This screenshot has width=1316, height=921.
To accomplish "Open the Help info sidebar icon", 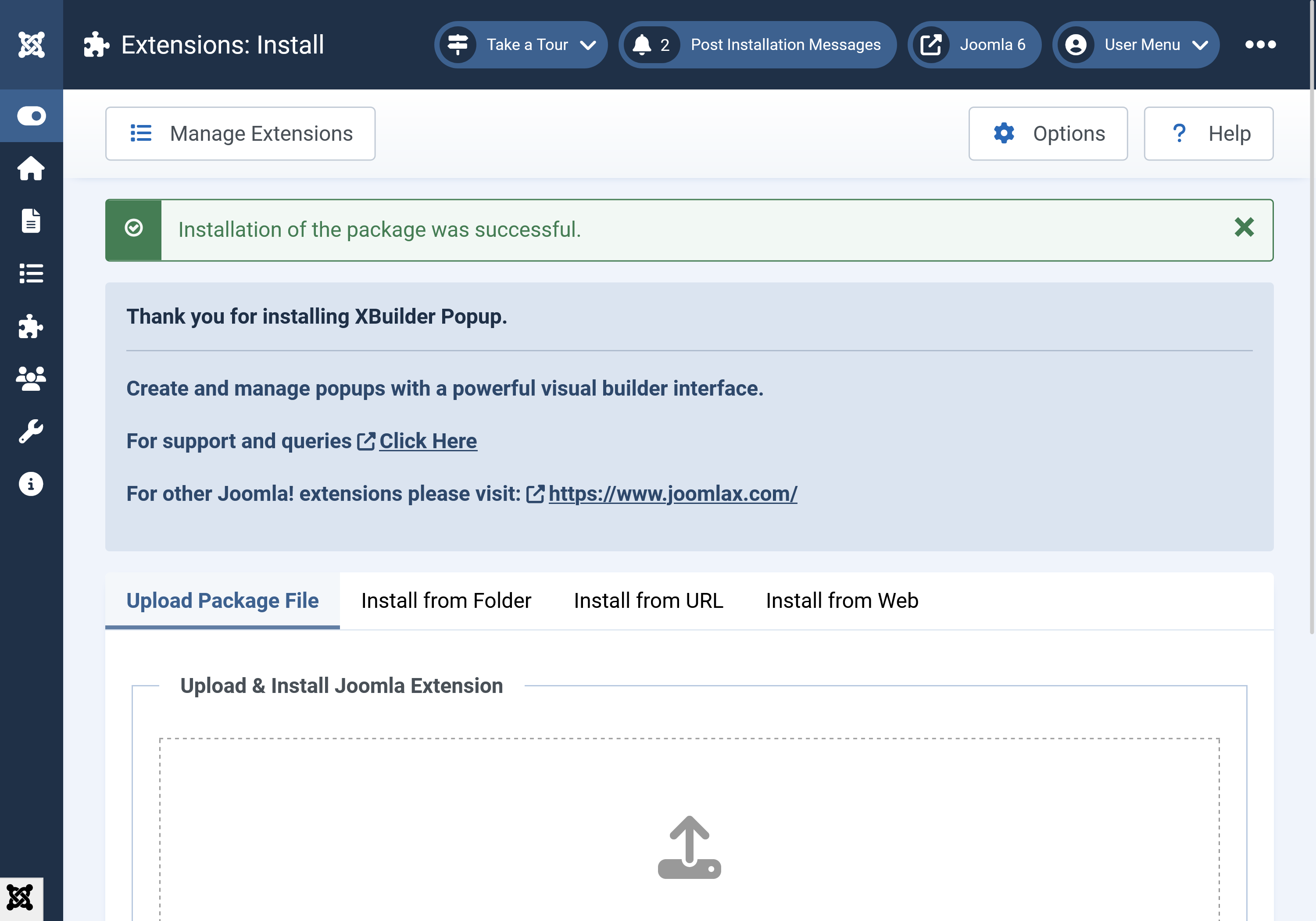I will pos(31,484).
